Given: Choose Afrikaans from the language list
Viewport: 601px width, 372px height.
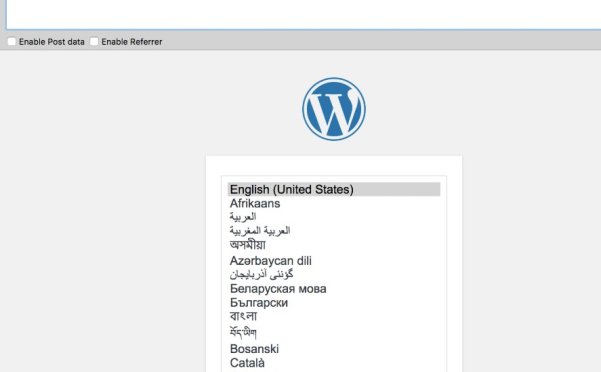Looking at the screenshot, I should tap(334, 203).
